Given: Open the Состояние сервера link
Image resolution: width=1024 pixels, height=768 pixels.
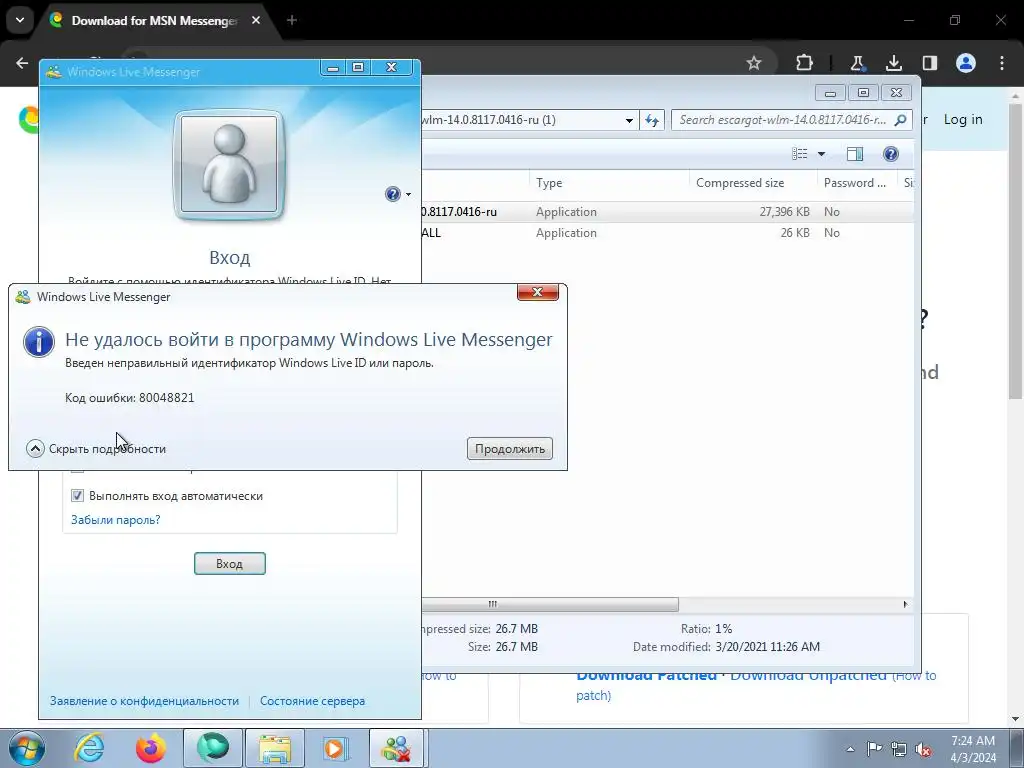Looking at the screenshot, I should (x=312, y=701).
